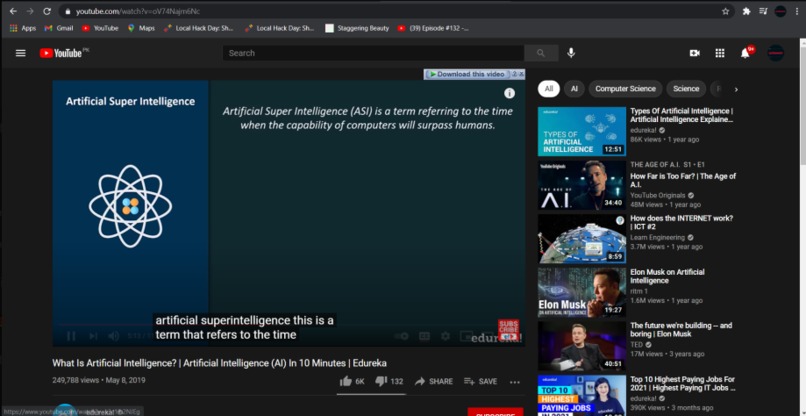
Task: Open Top 10 Highest Paying Jobs title
Action: point(683,384)
